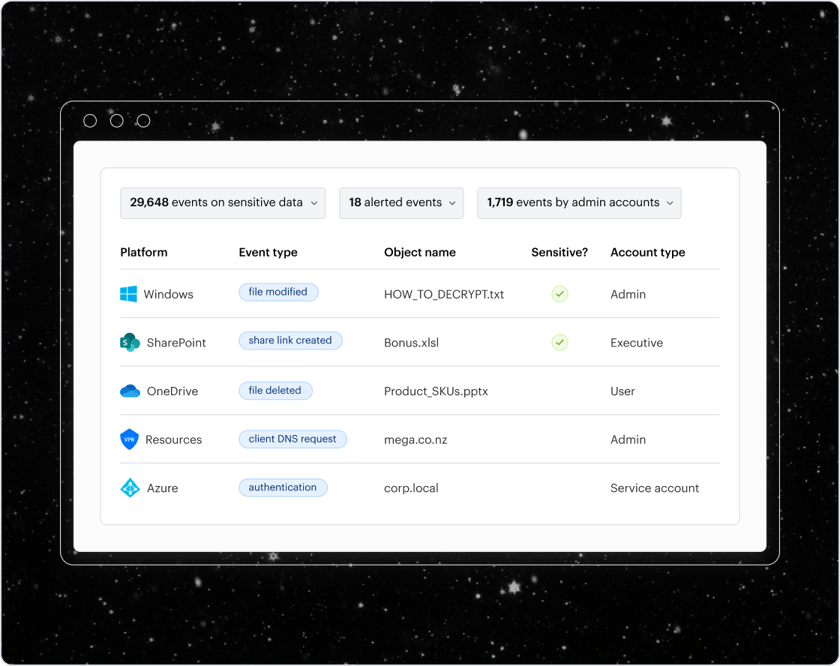This screenshot has height=666, width=840.
Task: Toggle the sensitive marker on the SharePoint row
Action: tap(559, 342)
